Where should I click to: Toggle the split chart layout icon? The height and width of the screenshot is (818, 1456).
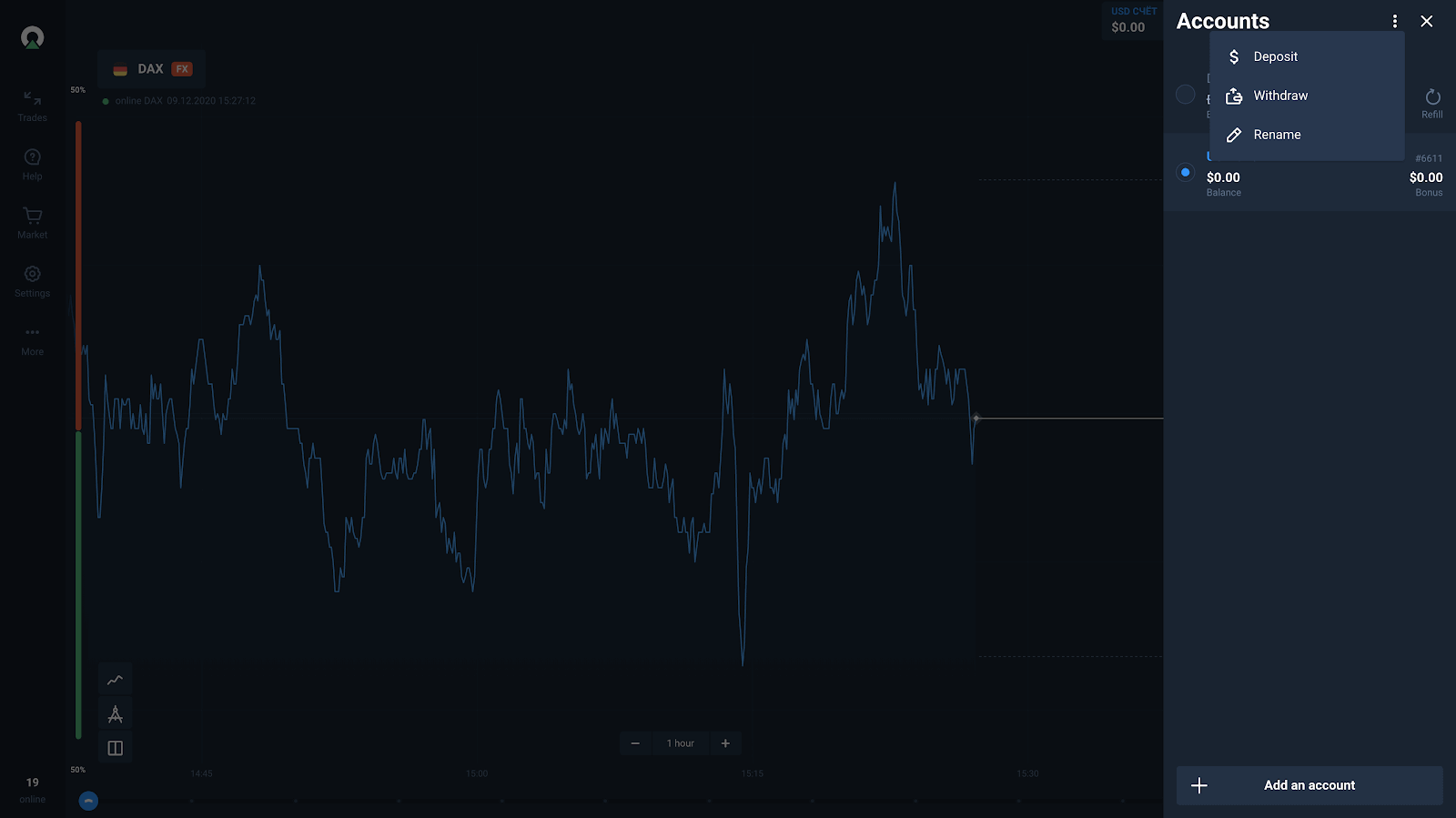tap(116, 748)
